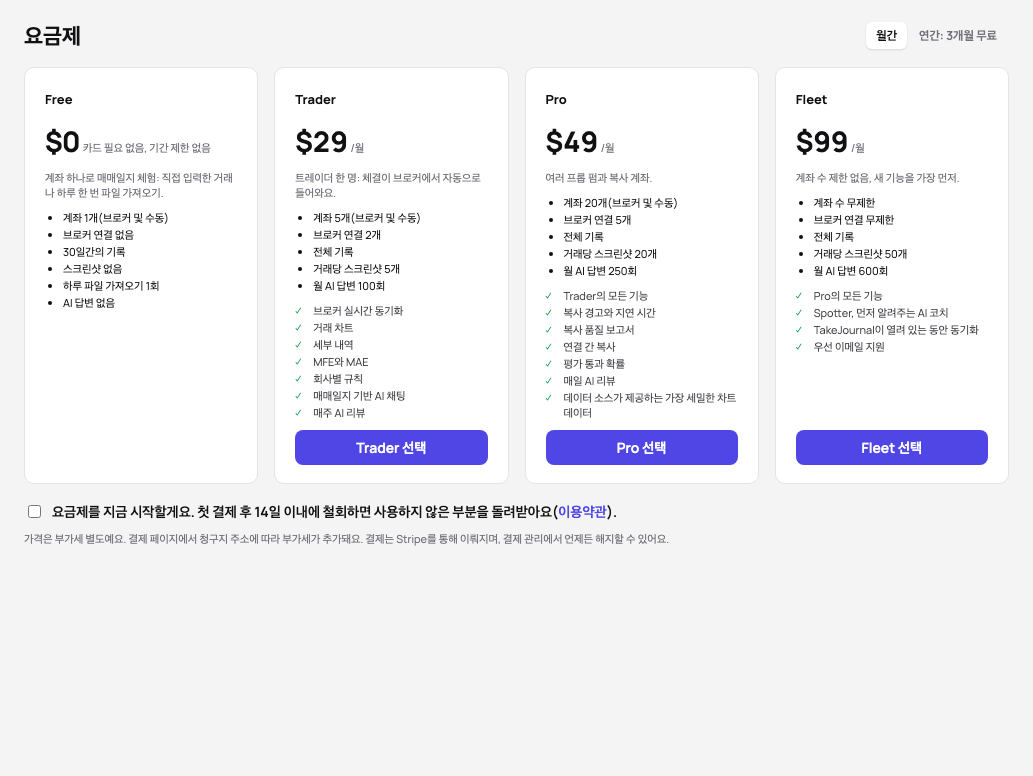Click 거래당 스크린샷 20개 item
This screenshot has height=776, width=1033.
tap(610, 254)
